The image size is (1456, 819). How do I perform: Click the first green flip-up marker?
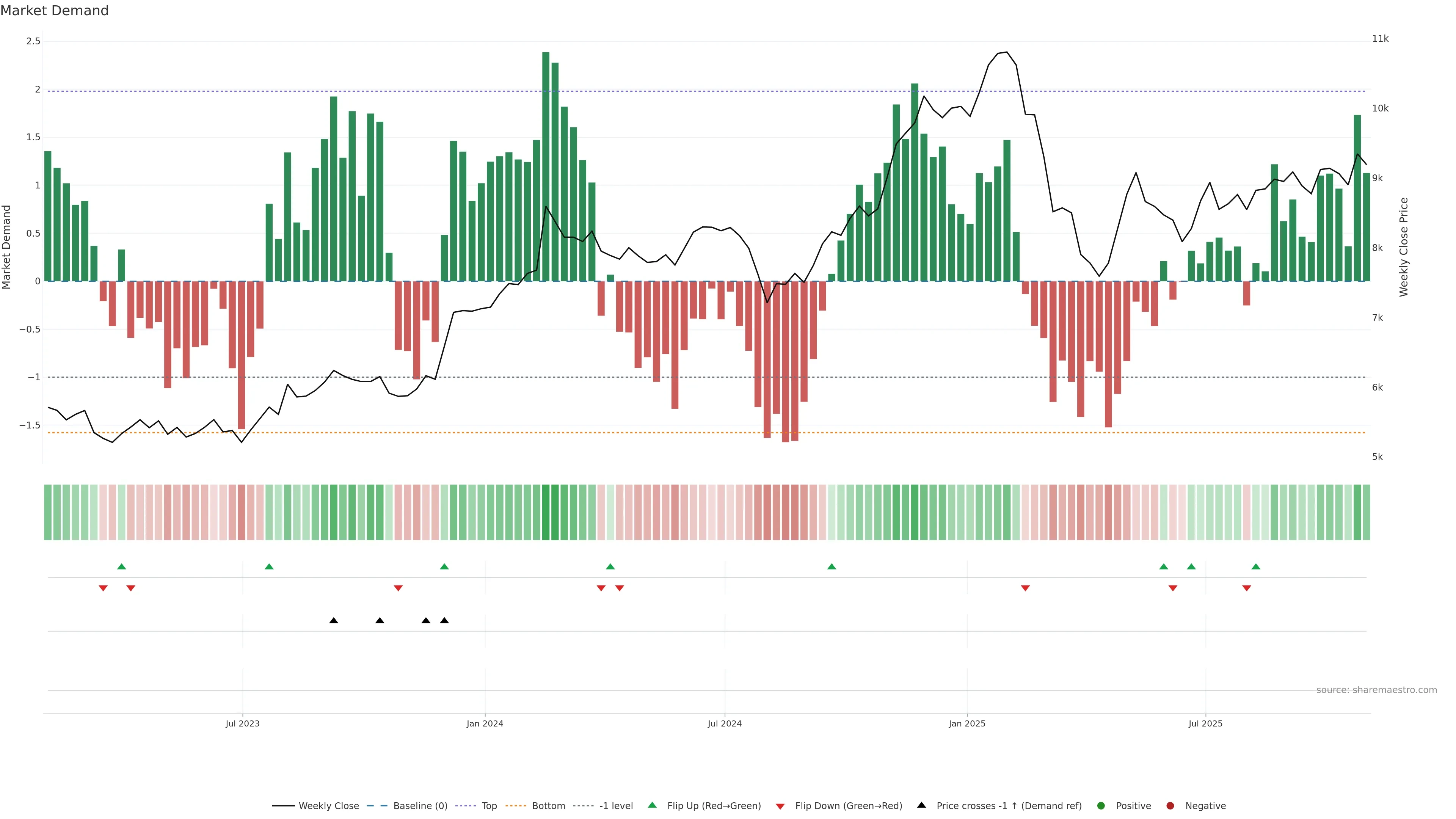pos(121,566)
